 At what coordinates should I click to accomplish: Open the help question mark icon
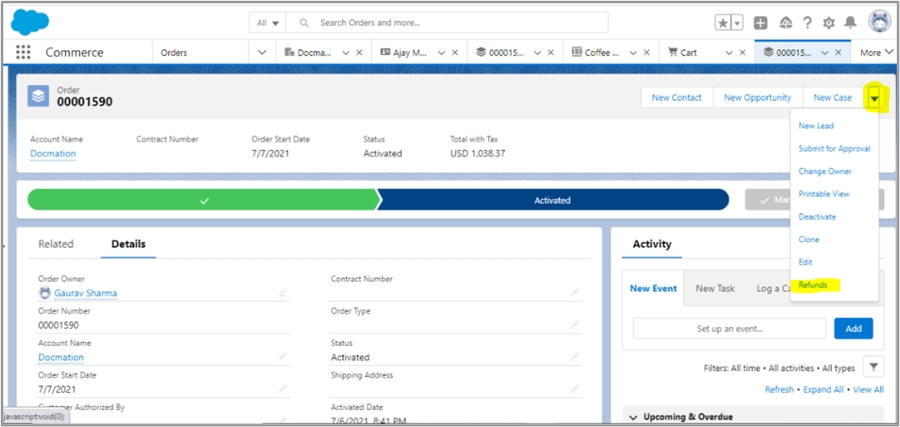(x=806, y=22)
